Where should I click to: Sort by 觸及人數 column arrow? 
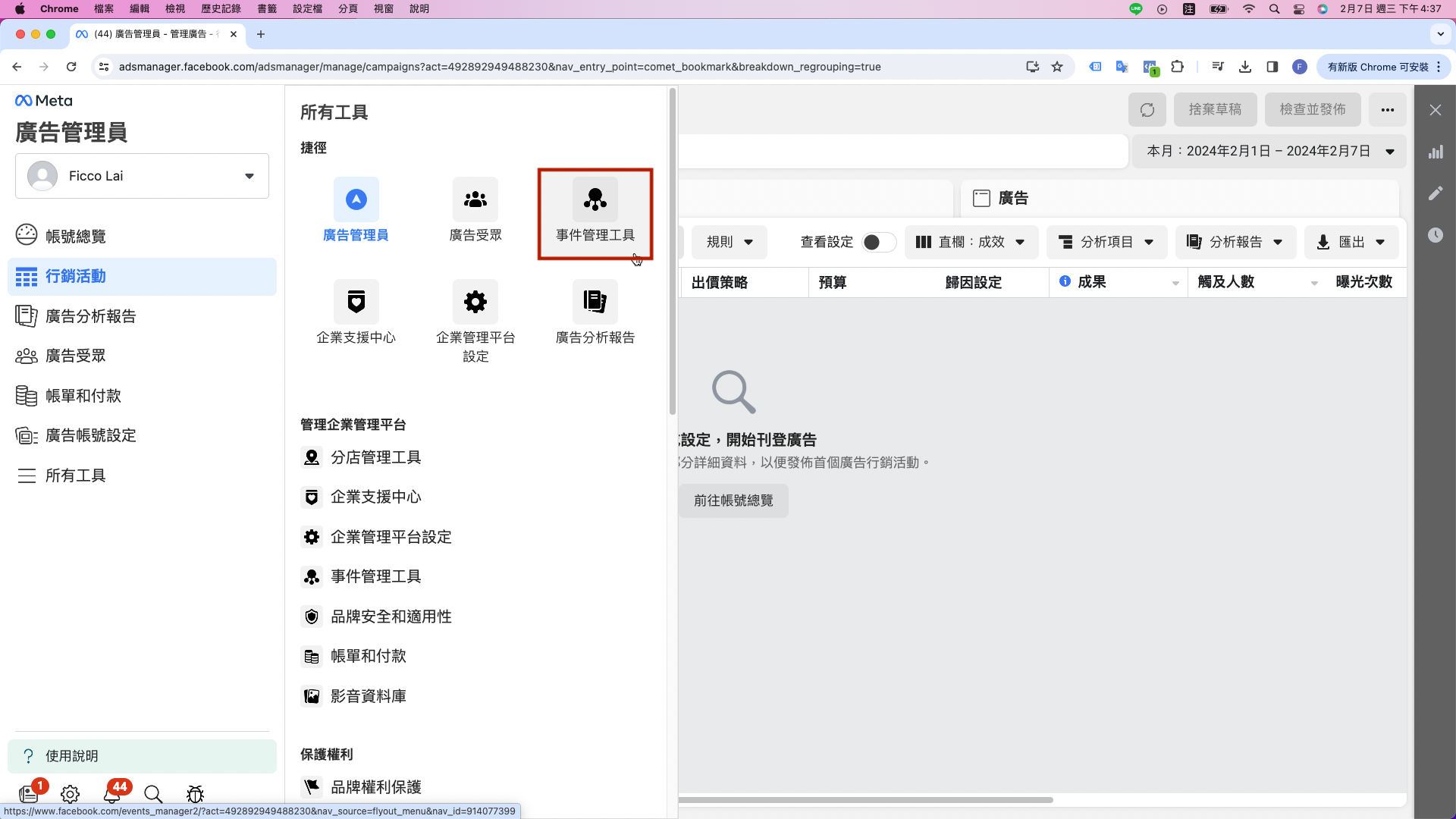coord(1314,283)
